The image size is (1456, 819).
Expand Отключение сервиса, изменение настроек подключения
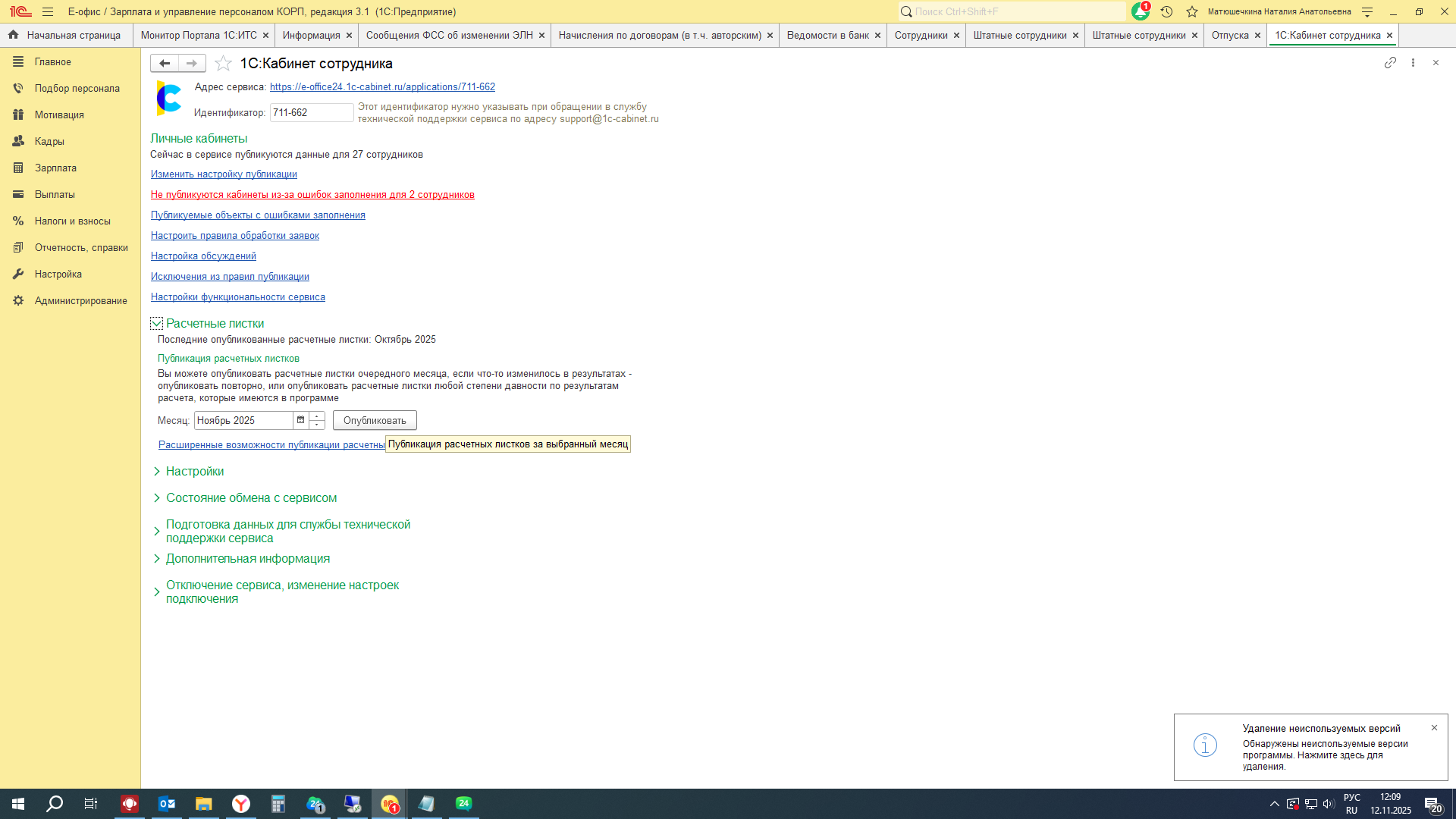(x=157, y=592)
